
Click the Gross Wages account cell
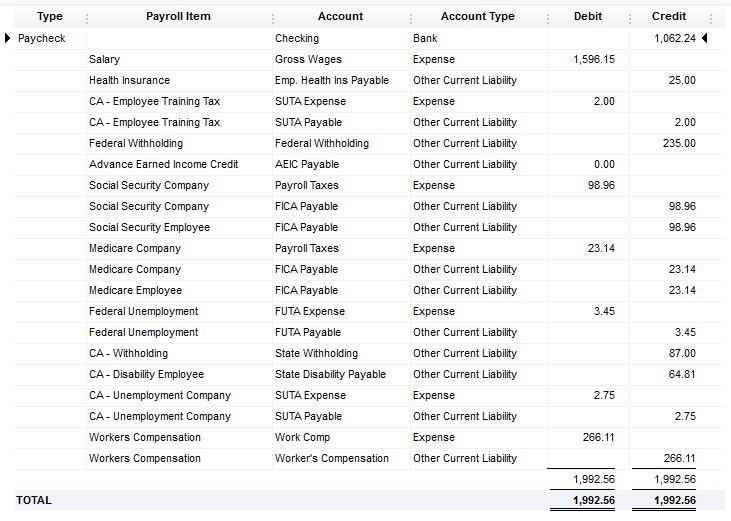[x=308, y=60]
